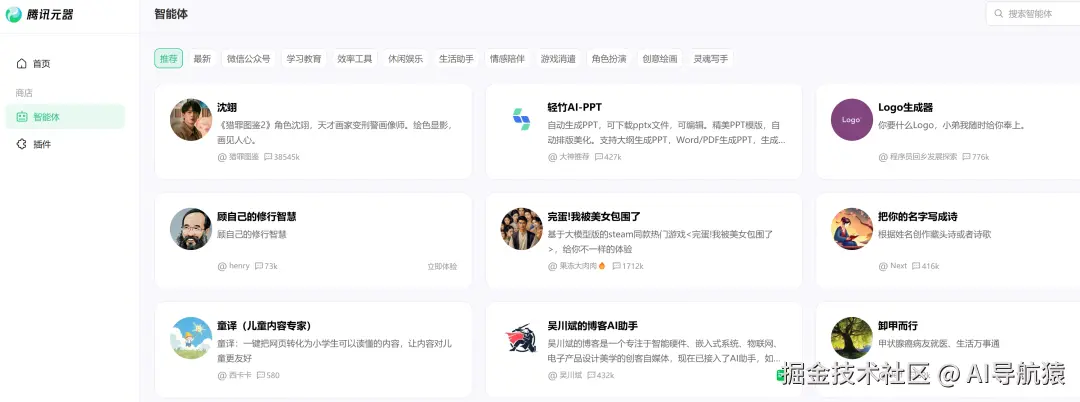Image resolution: width=1080 pixels, height=402 pixels.
Task: Open the 把你的名字写成诗 title
Action: pos(918,217)
